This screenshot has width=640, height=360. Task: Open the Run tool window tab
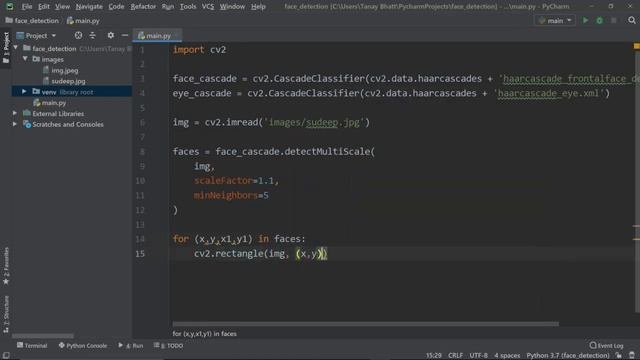131,345
